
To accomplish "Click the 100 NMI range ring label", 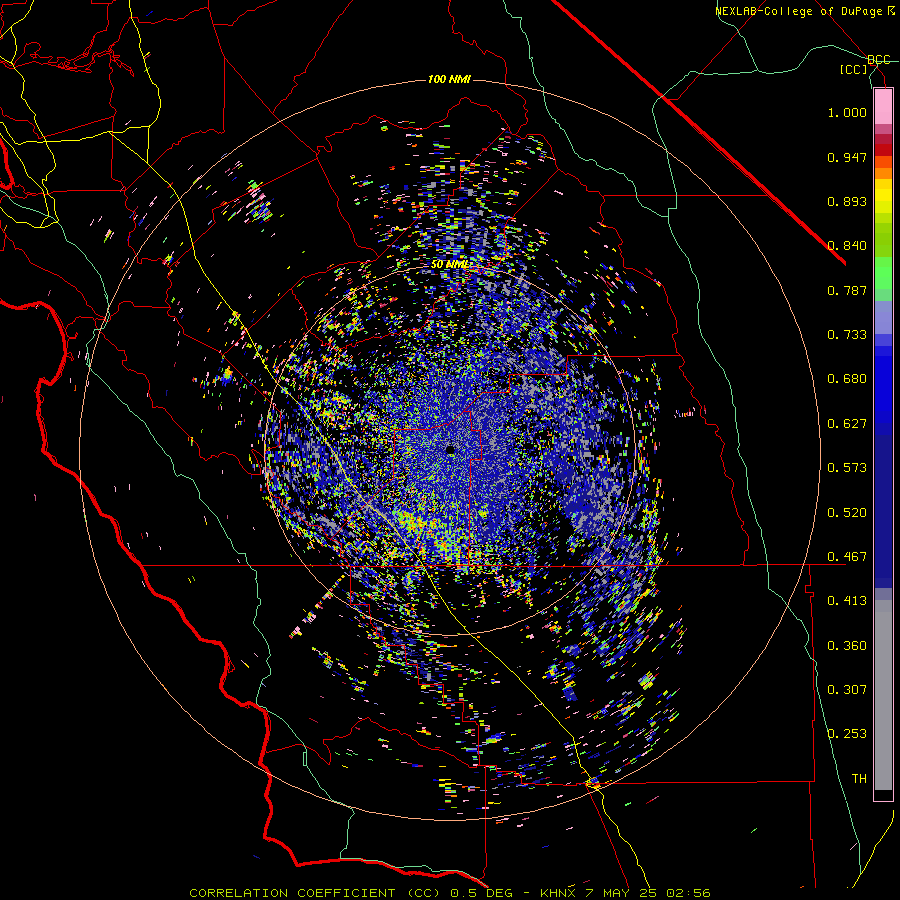I will 449,79.
